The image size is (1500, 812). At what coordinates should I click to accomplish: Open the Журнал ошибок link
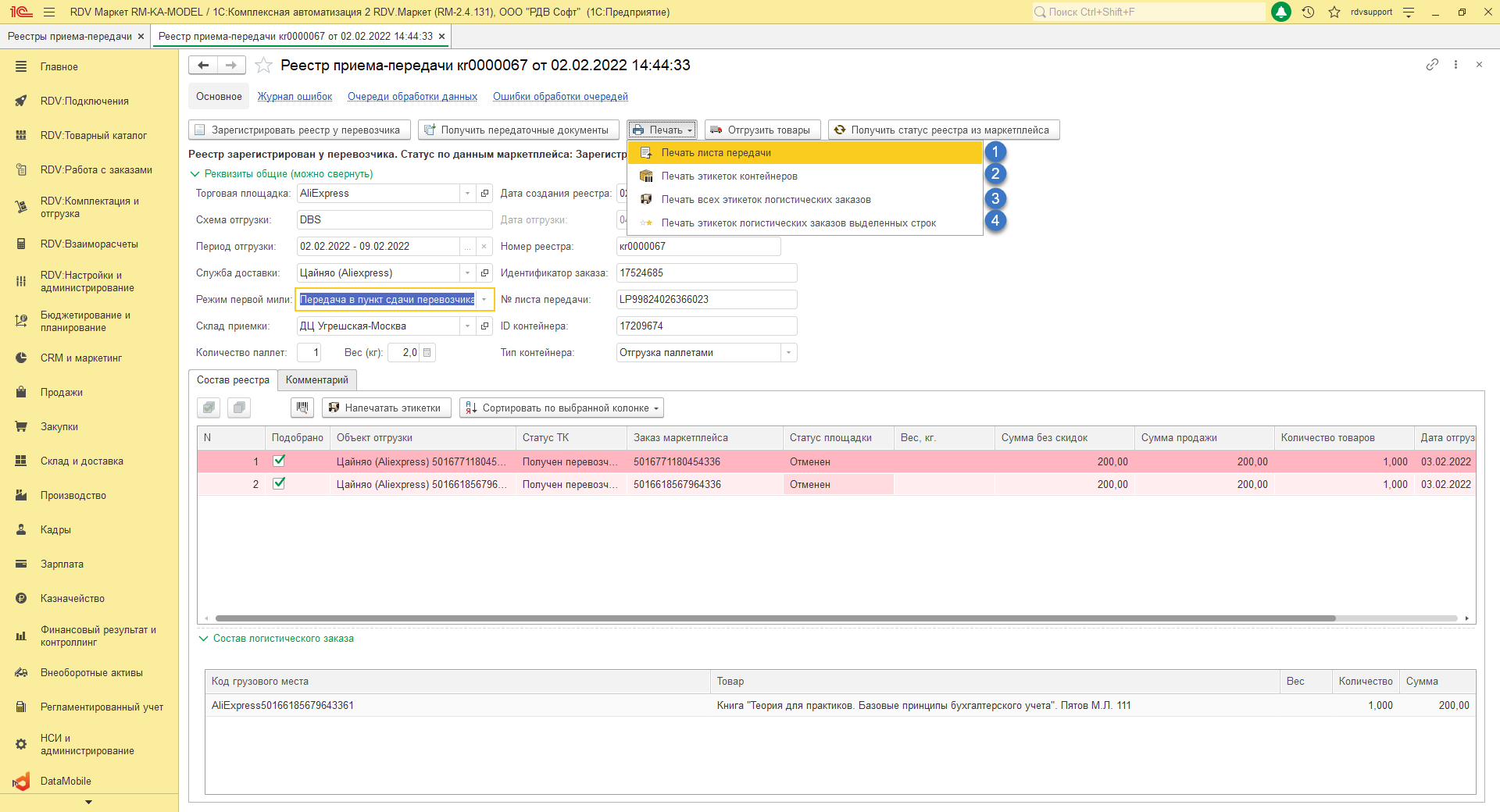point(295,97)
